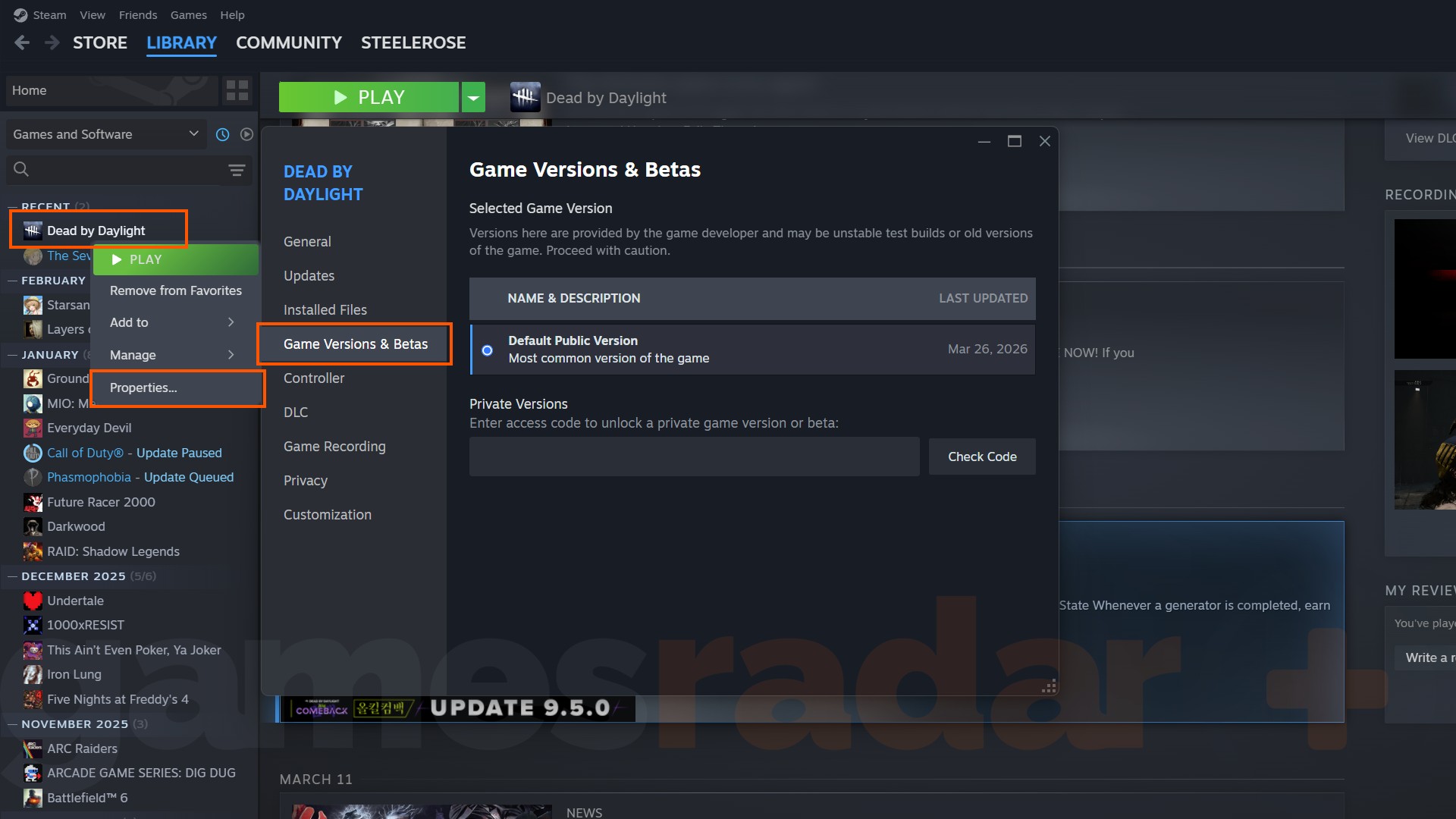This screenshot has height=819, width=1456.
Task: Click the Steam logo icon in the title bar
Action: point(20,14)
